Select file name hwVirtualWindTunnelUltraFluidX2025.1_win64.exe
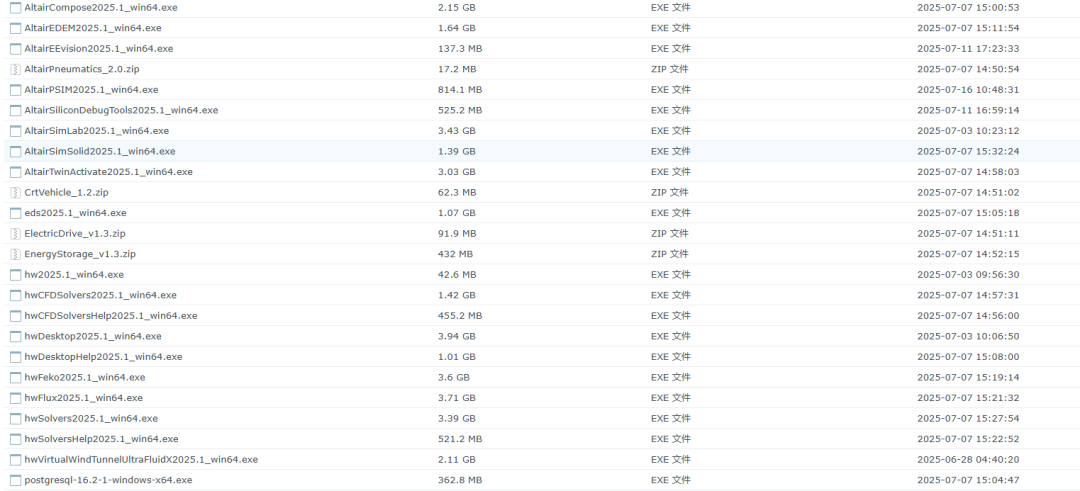This screenshot has width=1080, height=491. [x=141, y=459]
